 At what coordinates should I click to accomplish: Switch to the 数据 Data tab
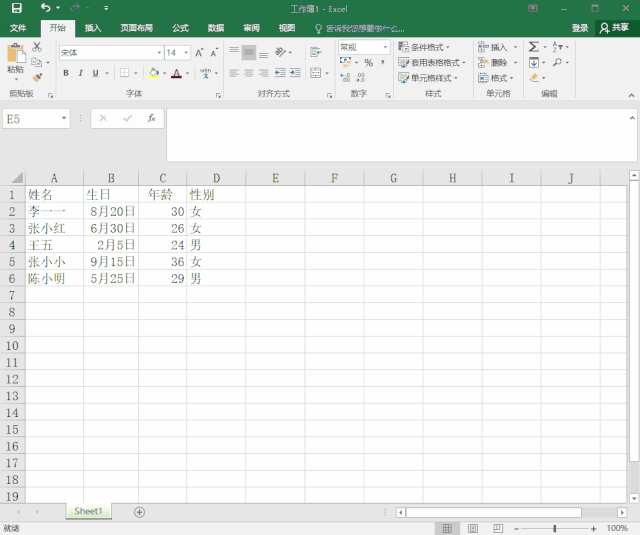coord(216,28)
